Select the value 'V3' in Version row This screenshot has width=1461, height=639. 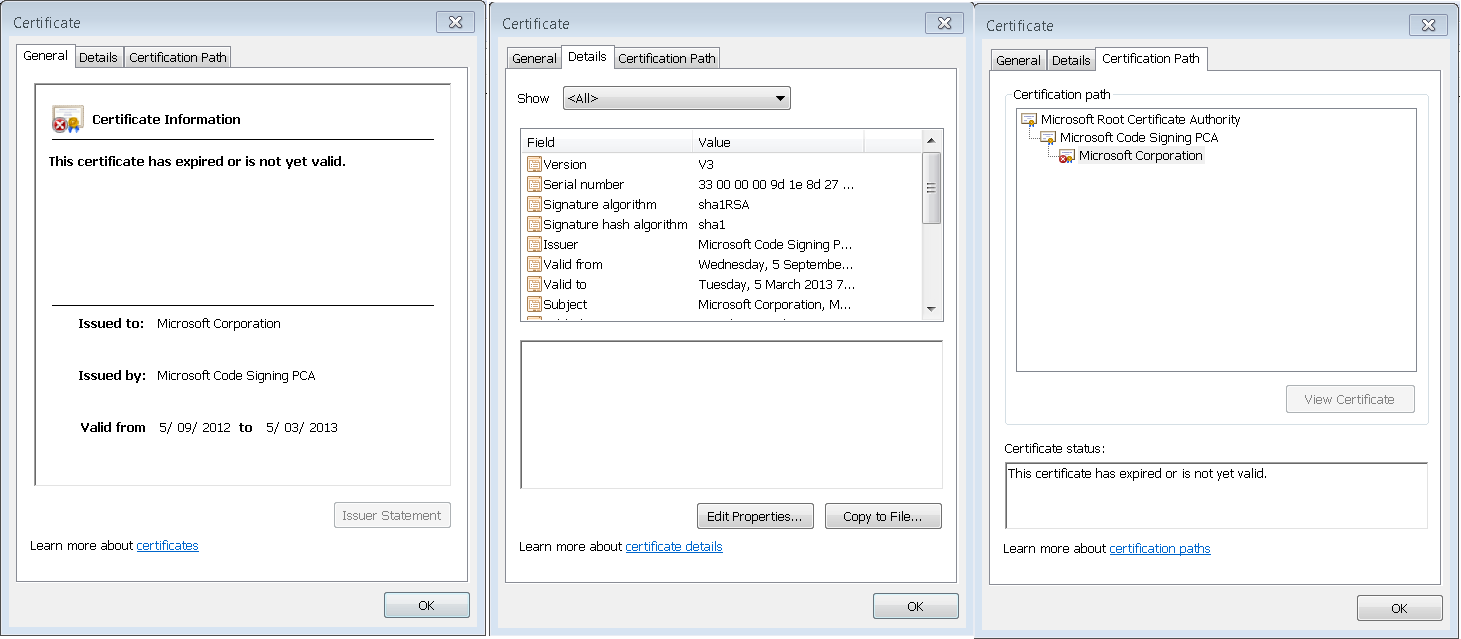[x=706, y=164]
